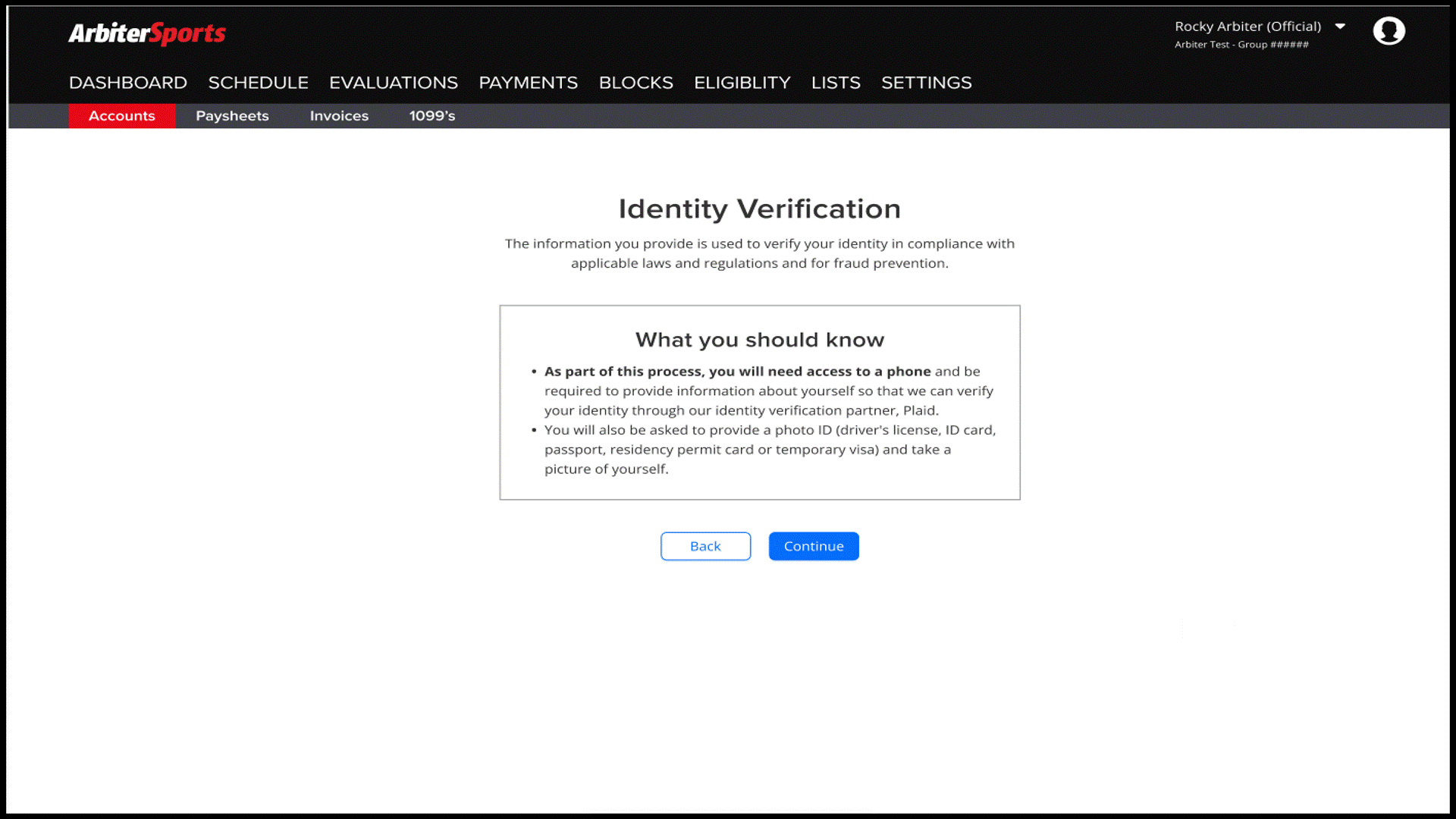
Task: Expand the Rocky Arbiter account dropdown arrow
Action: point(1340,27)
